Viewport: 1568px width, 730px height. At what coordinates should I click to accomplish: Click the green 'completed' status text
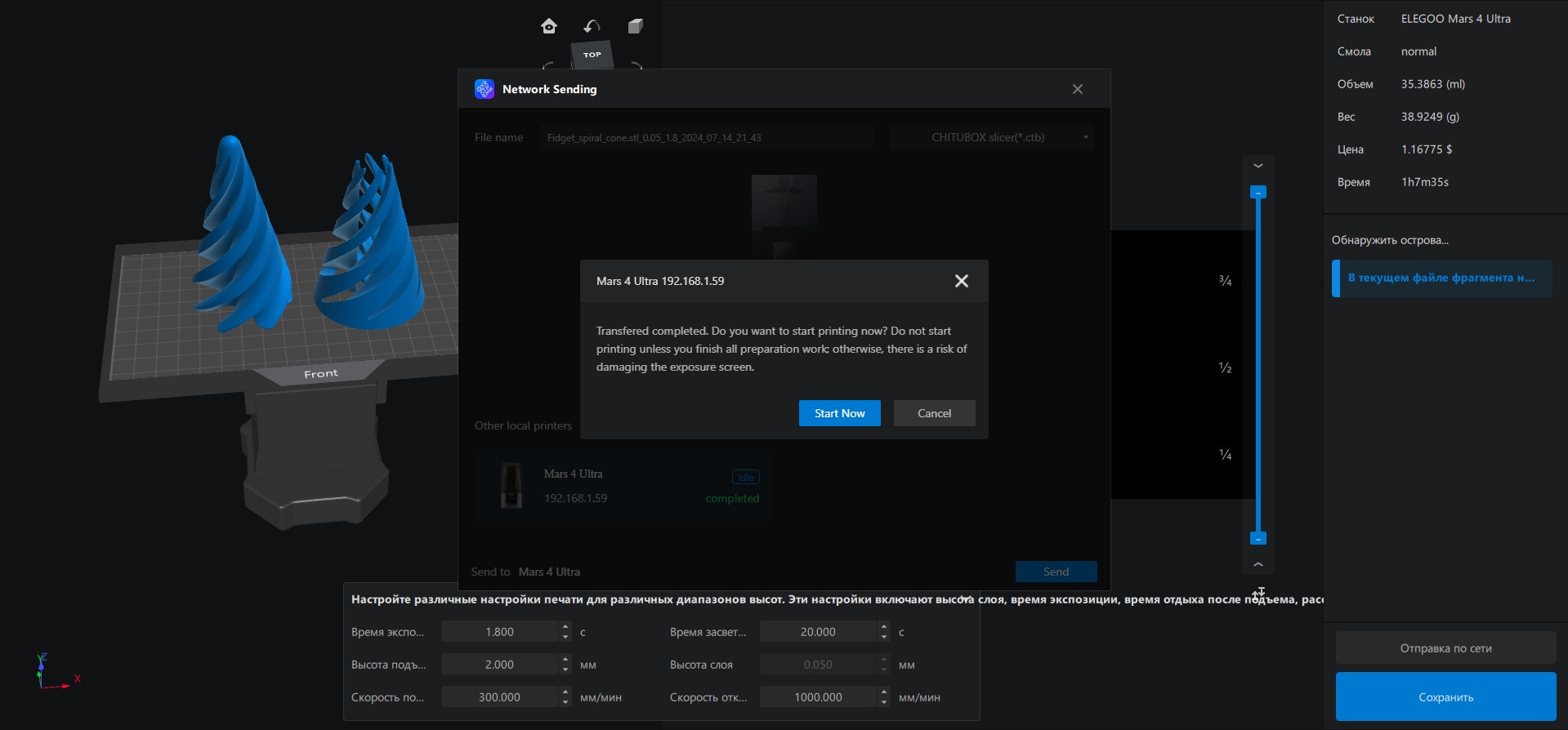click(732, 498)
